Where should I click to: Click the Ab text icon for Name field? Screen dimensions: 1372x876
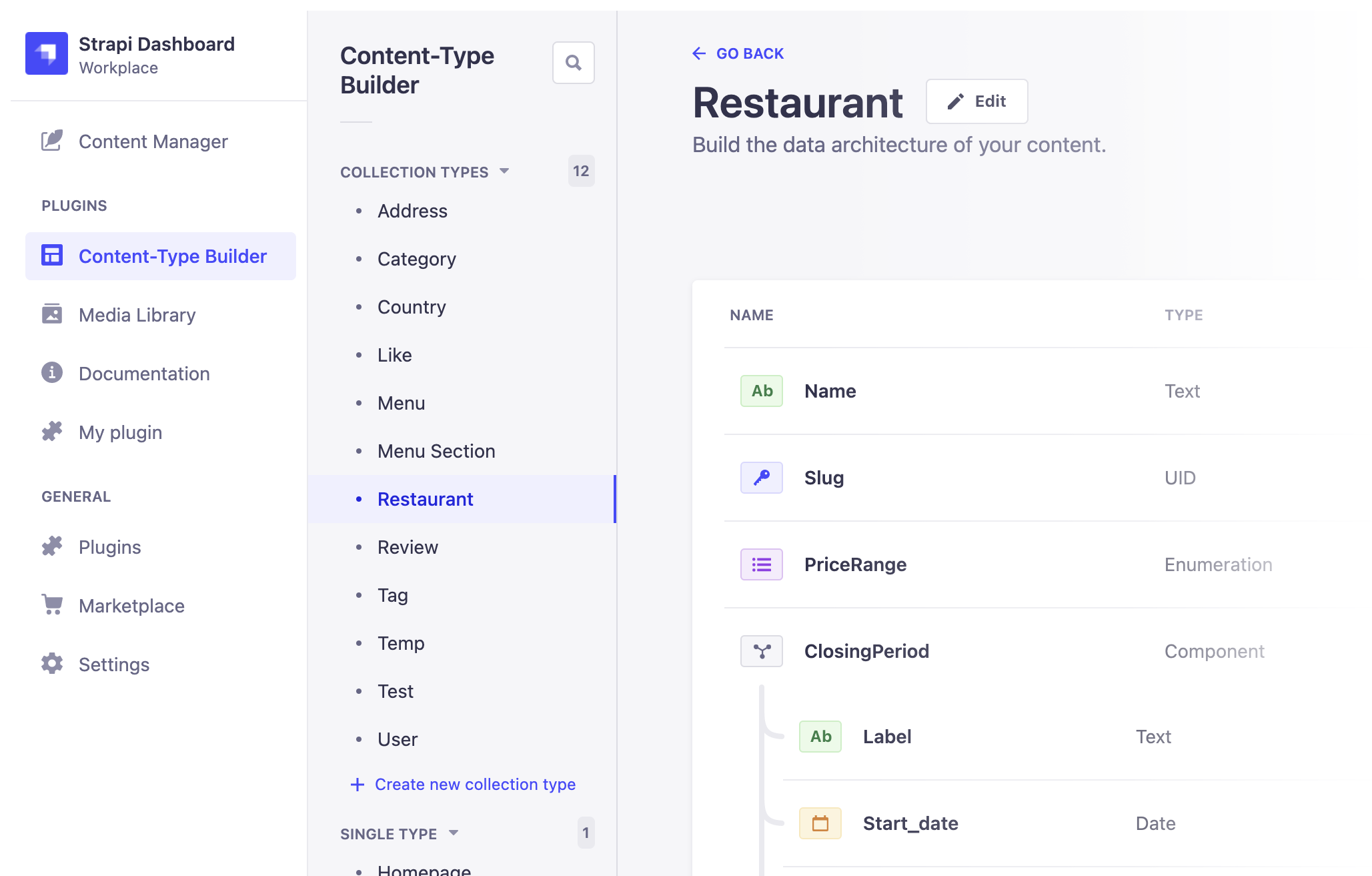point(762,391)
